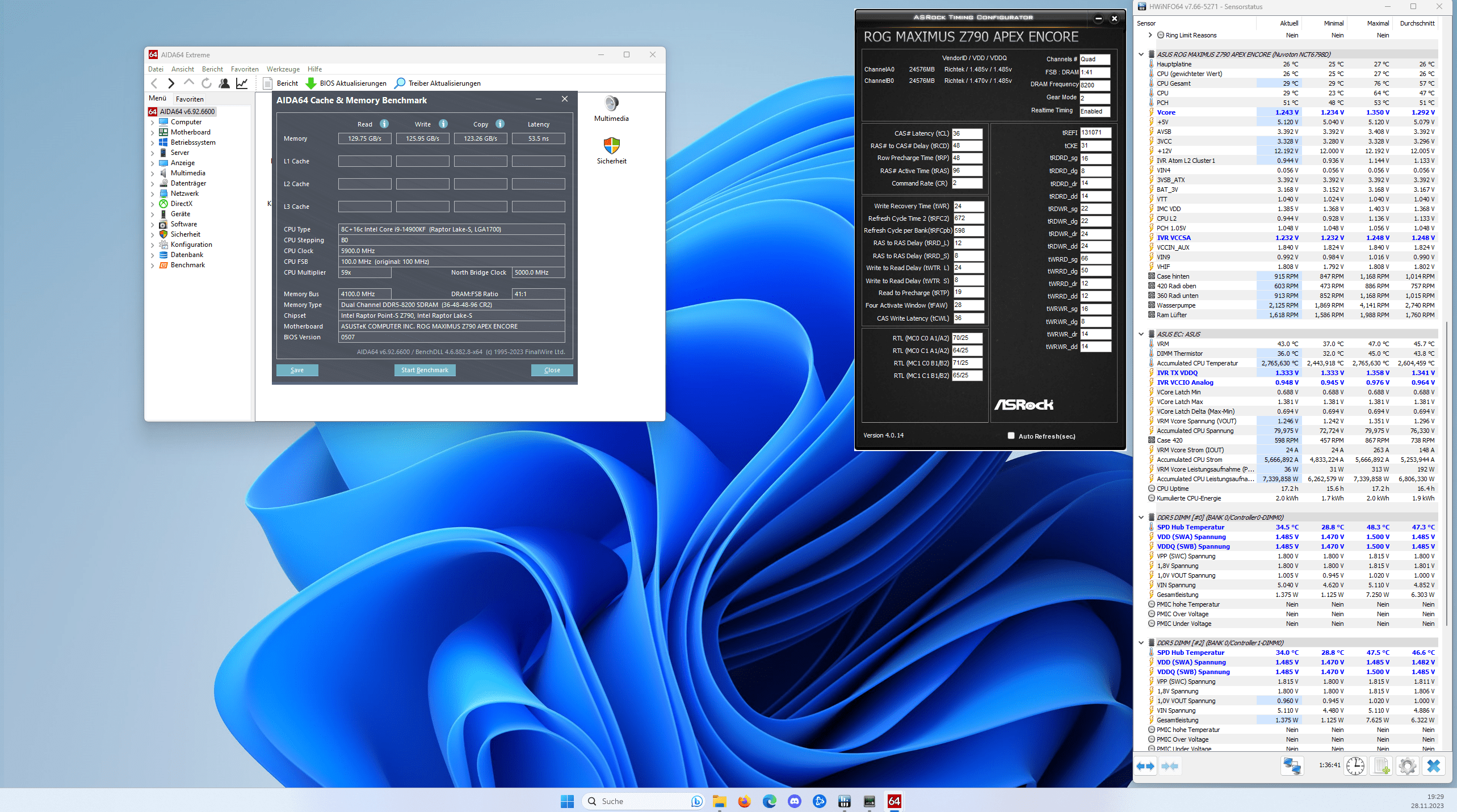Expand Motherboard tree node
Viewport: 1457px width, 812px height.
152,133
